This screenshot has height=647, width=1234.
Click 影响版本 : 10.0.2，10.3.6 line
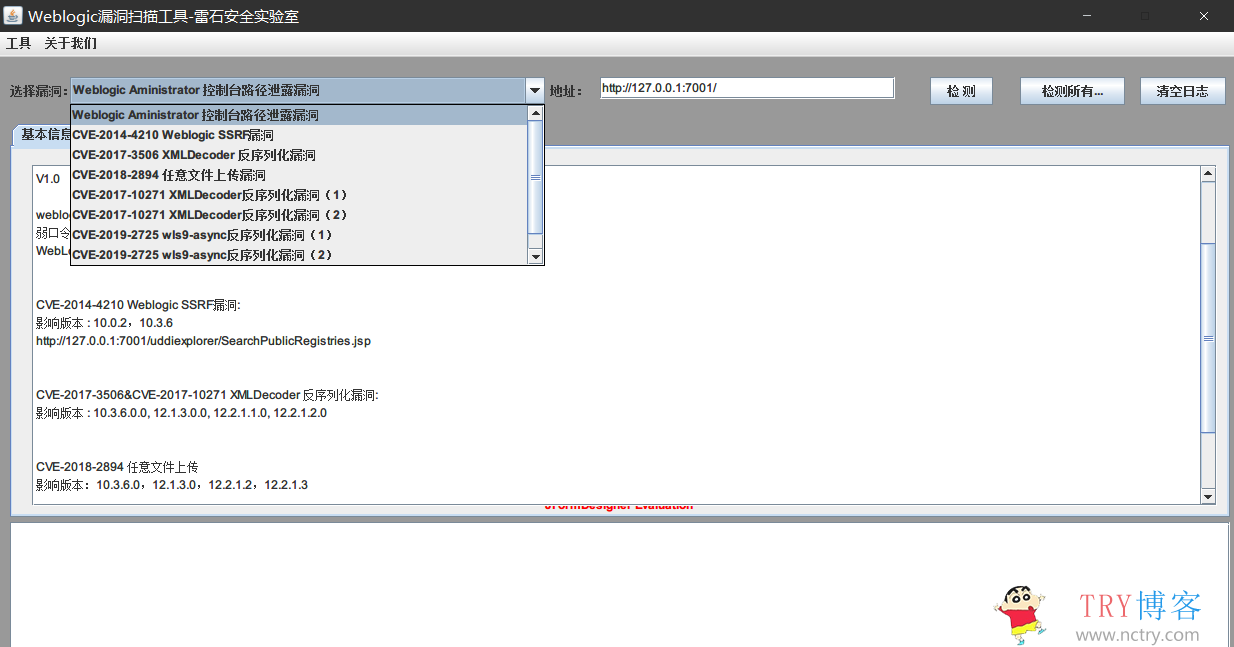coord(104,323)
